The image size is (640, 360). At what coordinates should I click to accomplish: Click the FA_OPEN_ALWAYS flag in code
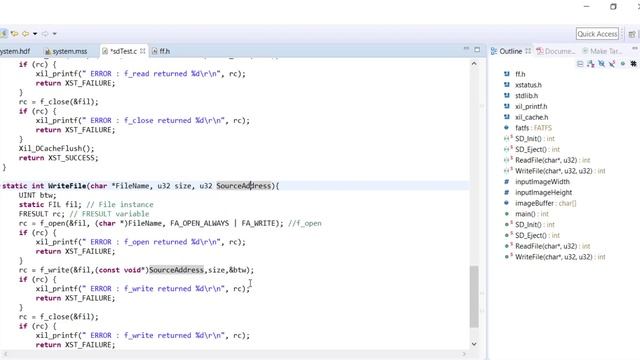pos(200,224)
